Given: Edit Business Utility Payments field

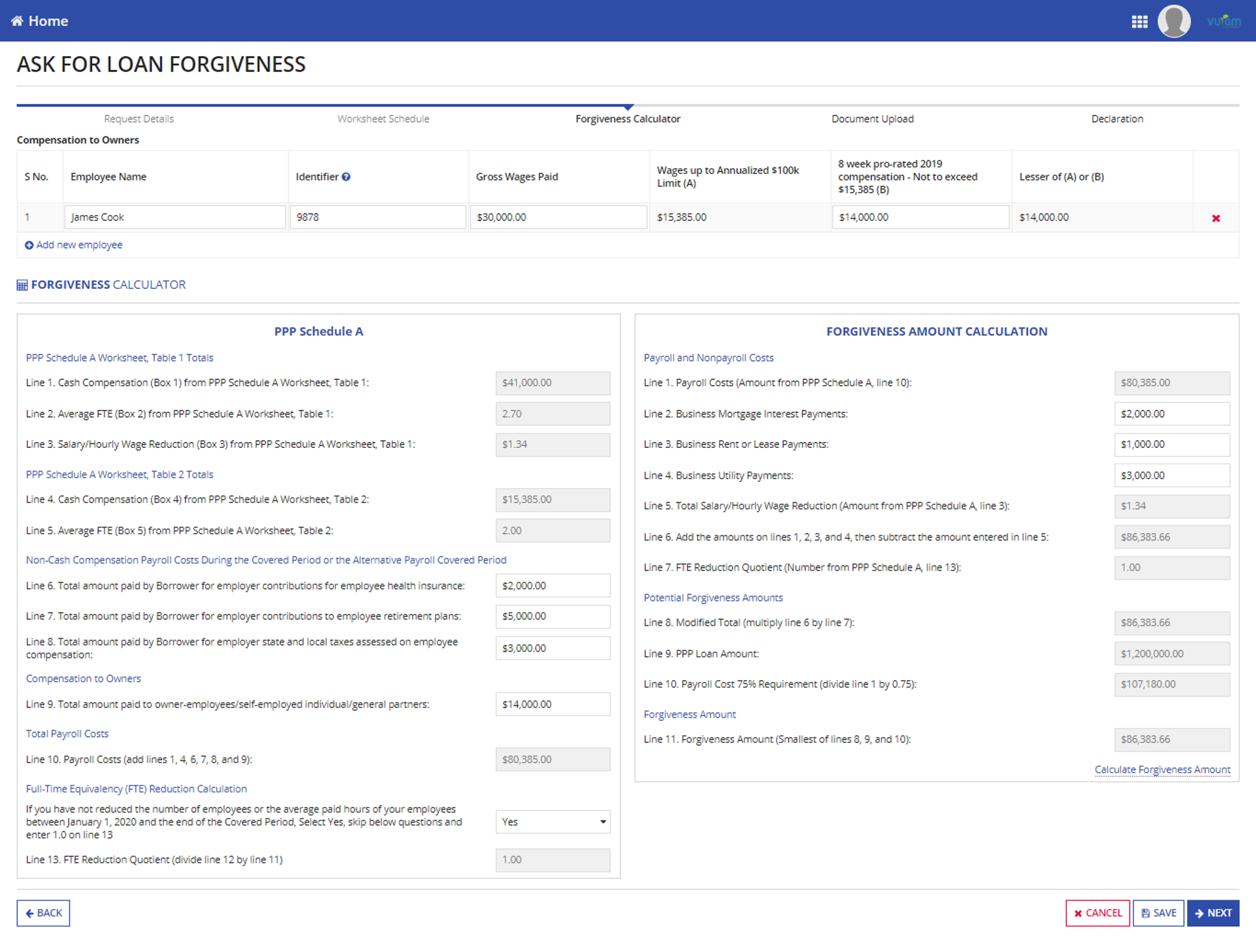Looking at the screenshot, I should click(x=1172, y=475).
